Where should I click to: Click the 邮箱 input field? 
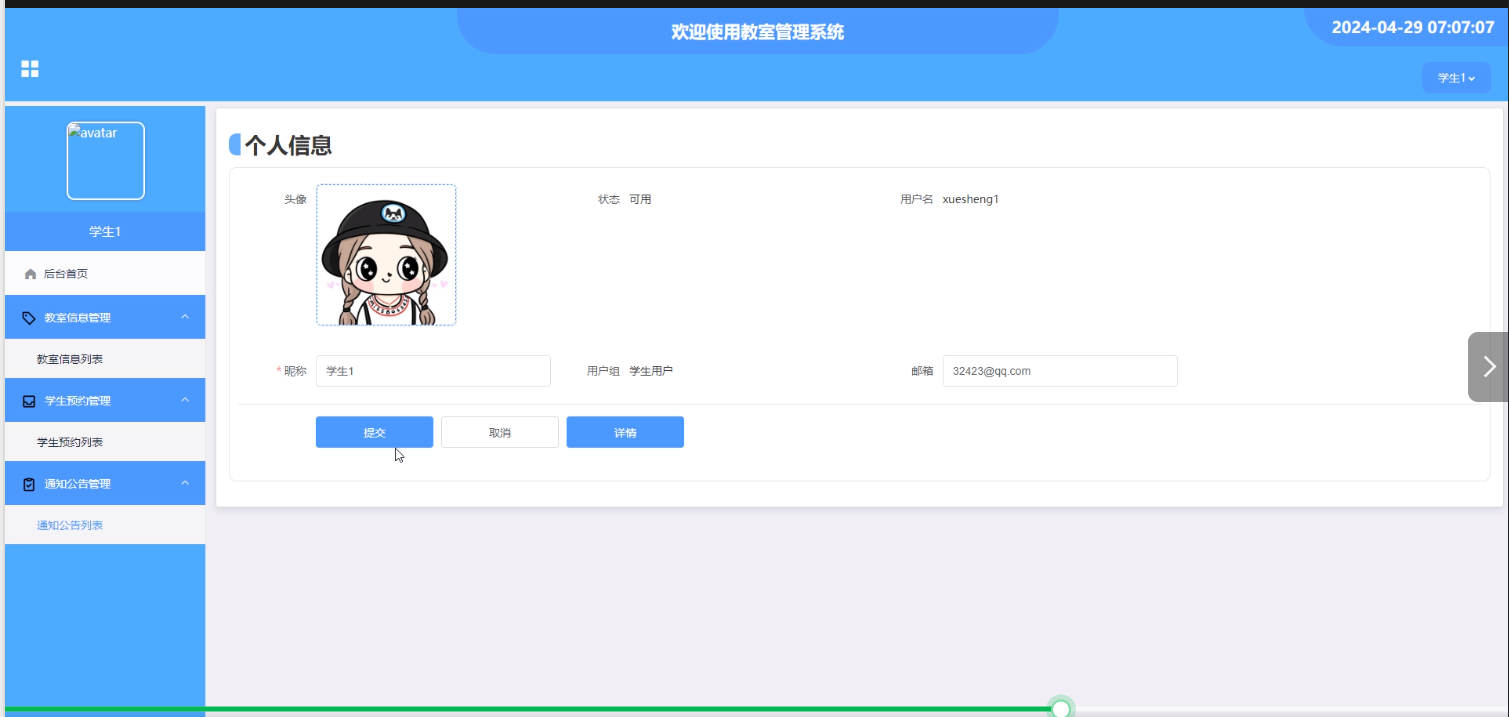click(1060, 371)
